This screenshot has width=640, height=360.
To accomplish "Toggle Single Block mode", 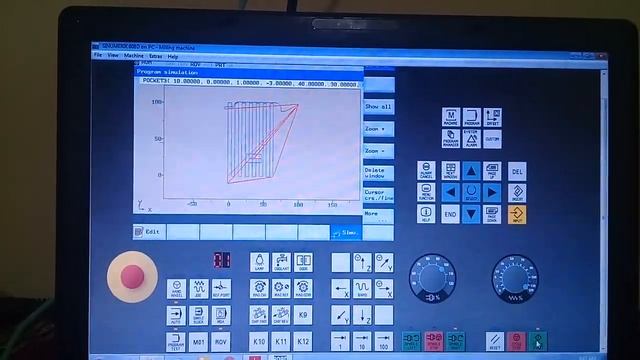I will click(198, 315).
